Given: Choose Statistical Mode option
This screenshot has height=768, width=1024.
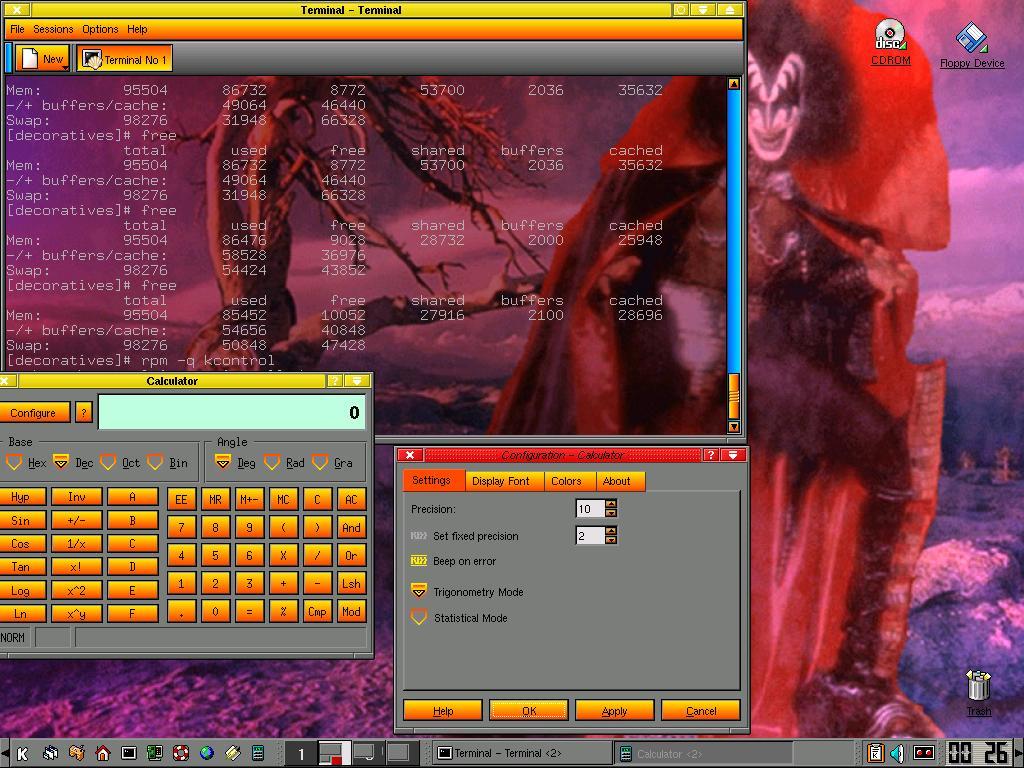Looking at the screenshot, I should [459, 618].
